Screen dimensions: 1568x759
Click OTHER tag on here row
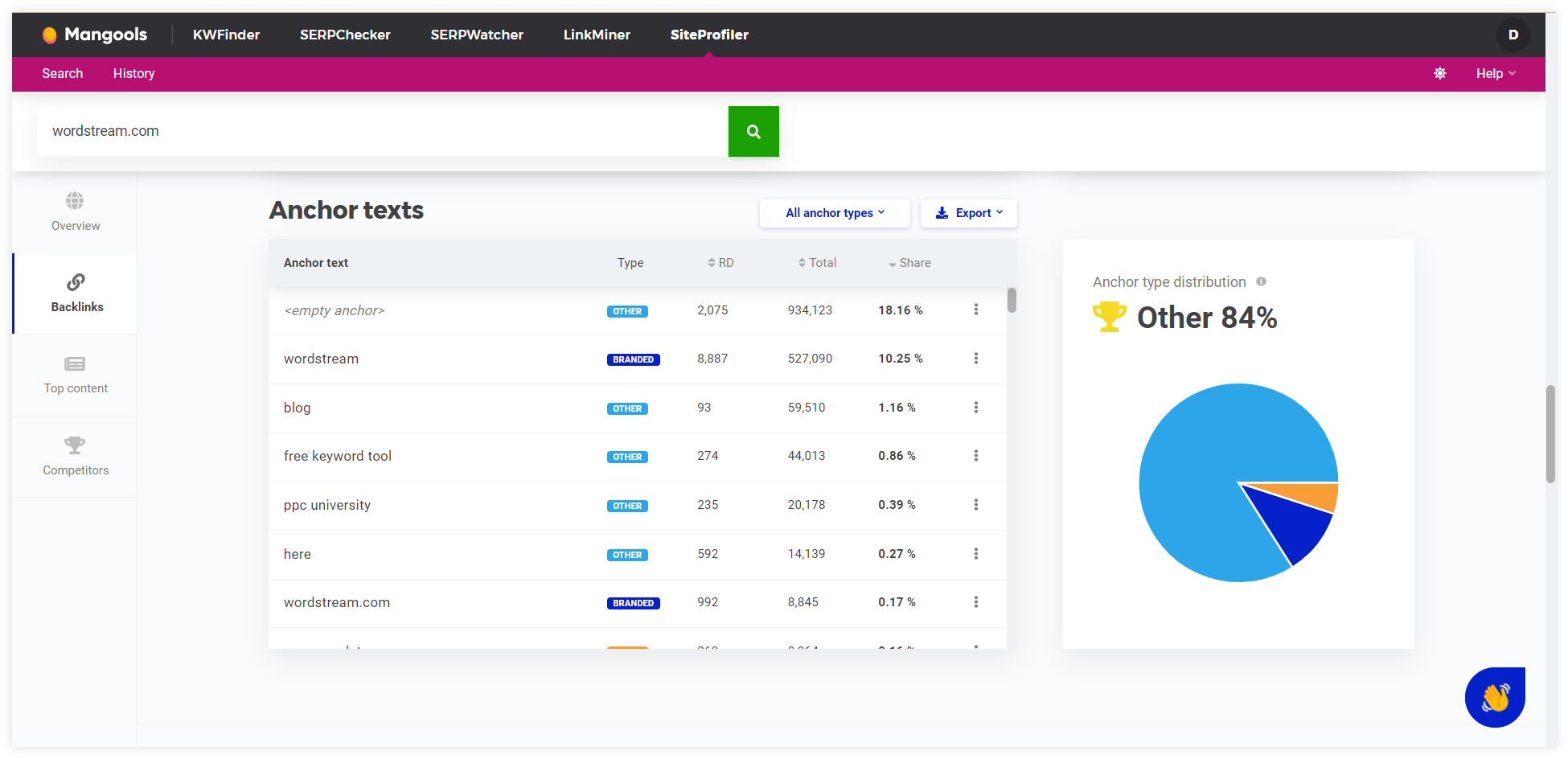(627, 555)
